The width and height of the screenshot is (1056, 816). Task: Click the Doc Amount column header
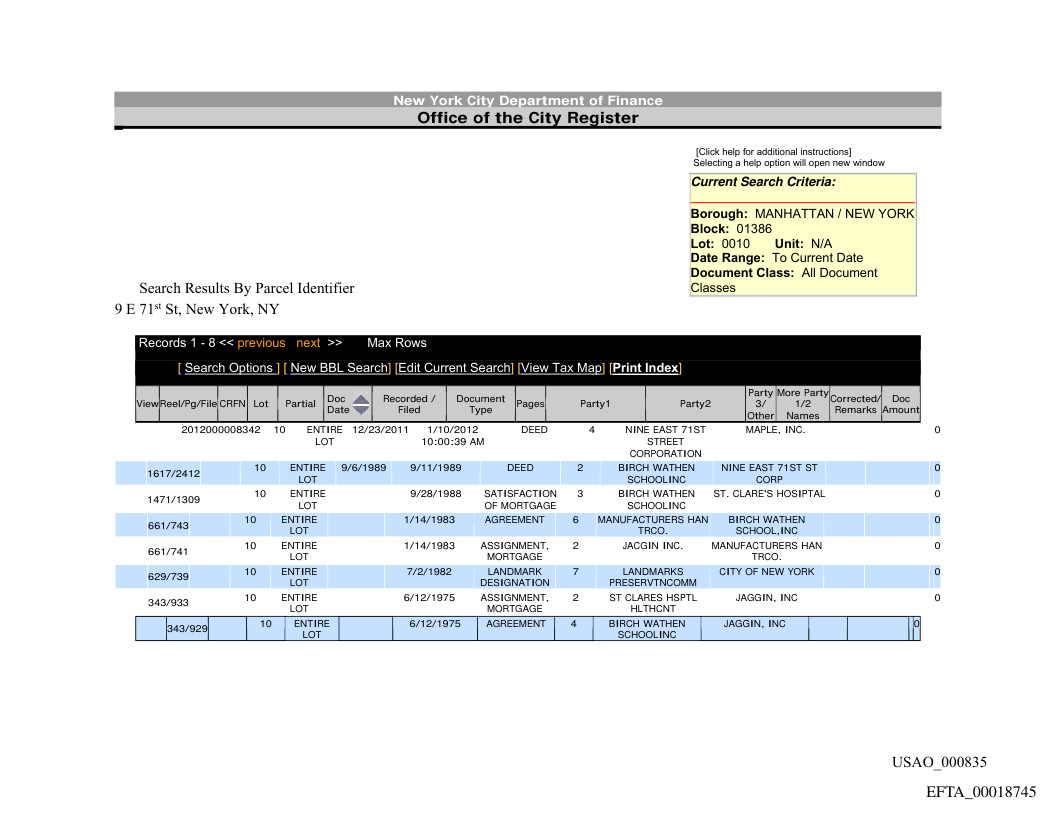coord(900,404)
